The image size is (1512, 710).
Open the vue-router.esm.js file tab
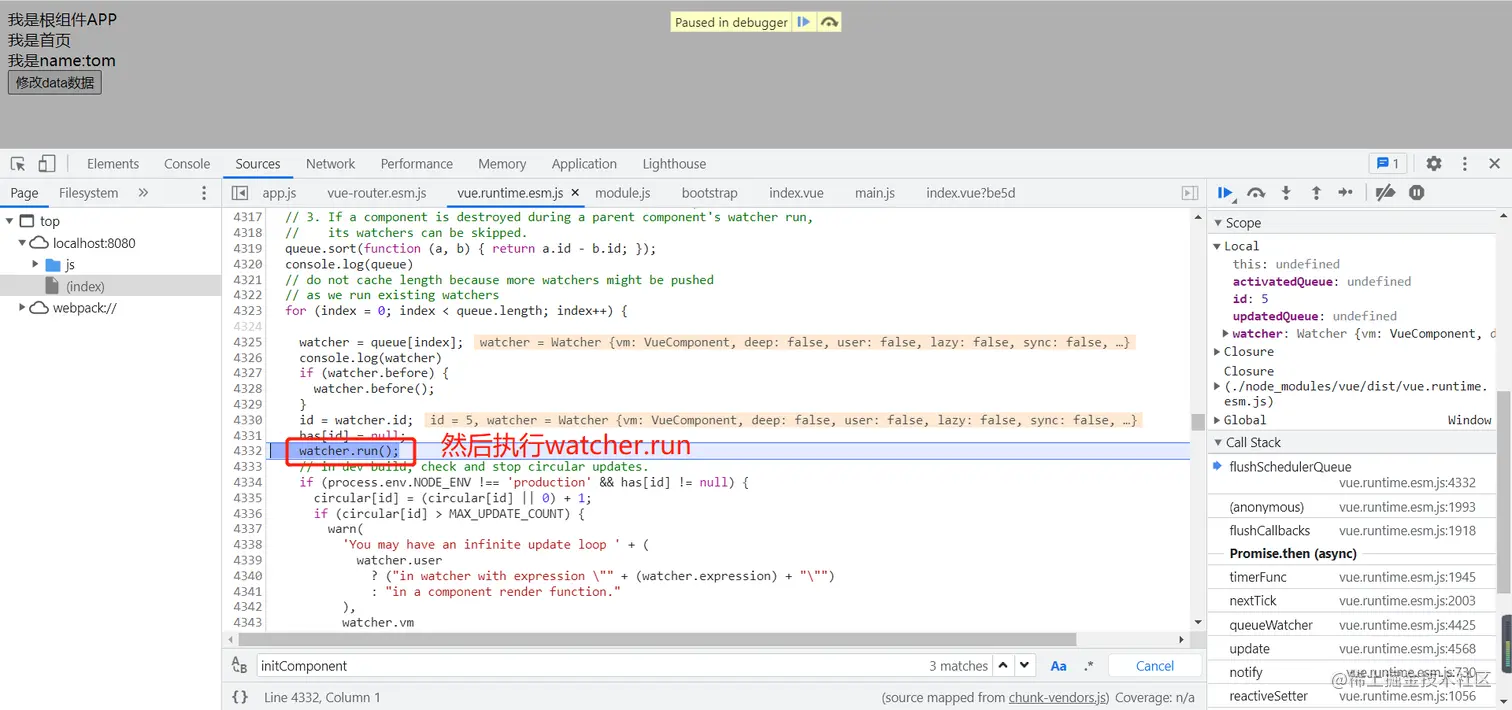pos(377,193)
